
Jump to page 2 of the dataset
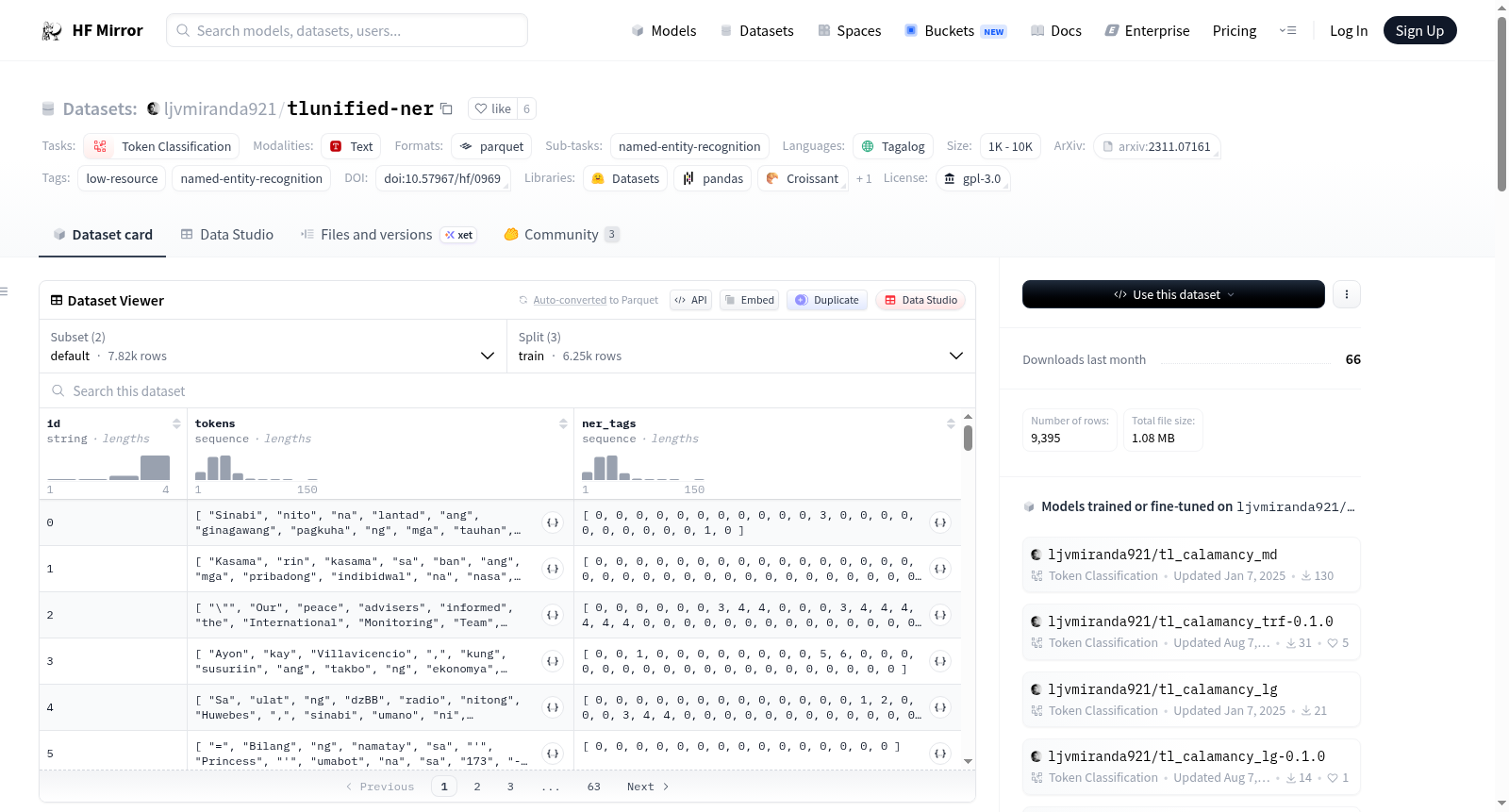[x=477, y=787]
